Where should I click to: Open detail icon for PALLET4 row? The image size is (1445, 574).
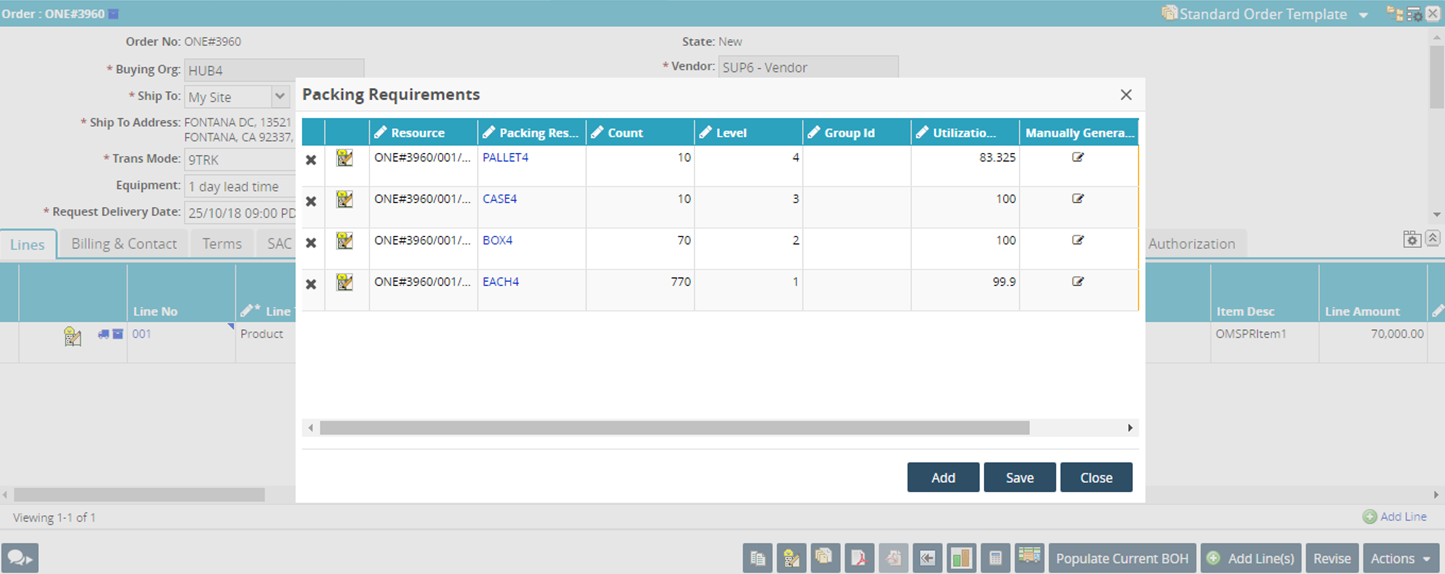(x=345, y=158)
